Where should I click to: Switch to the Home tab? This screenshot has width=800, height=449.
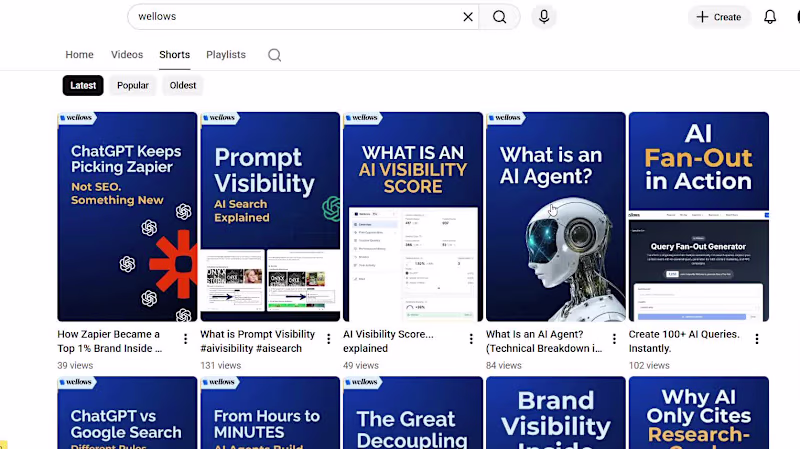click(79, 55)
